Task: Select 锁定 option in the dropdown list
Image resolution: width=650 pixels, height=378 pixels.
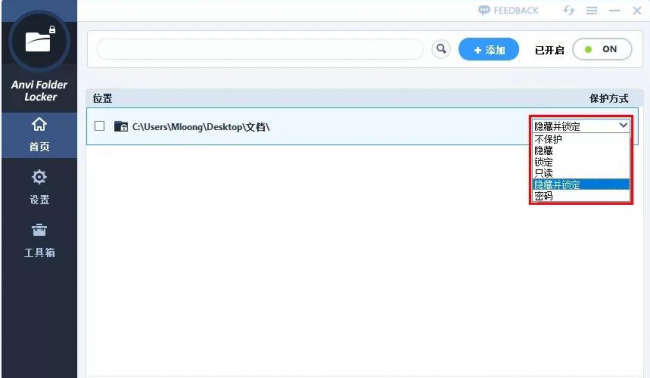Action: click(581, 162)
